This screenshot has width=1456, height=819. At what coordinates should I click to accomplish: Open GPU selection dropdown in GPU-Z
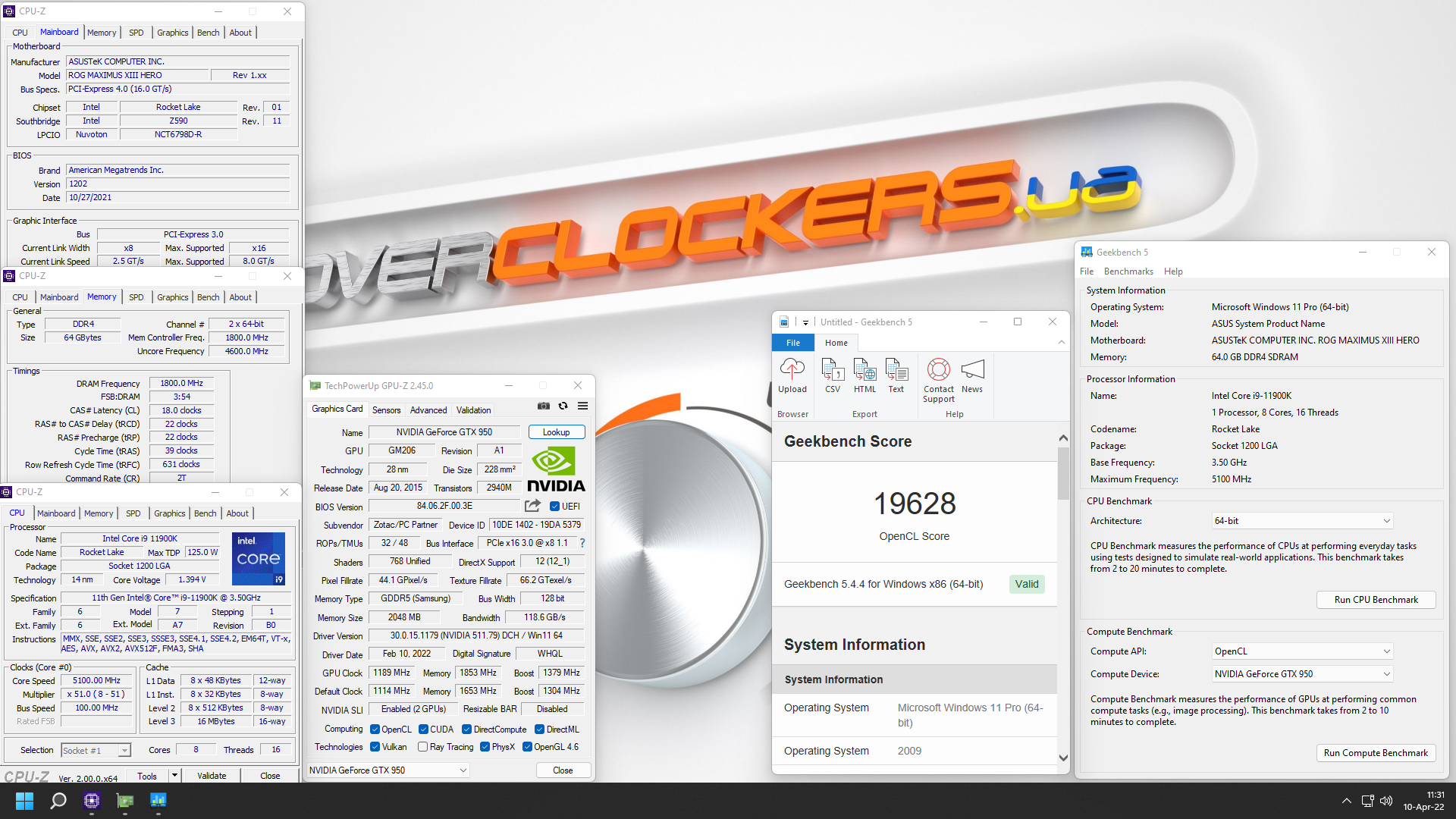[388, 770]
